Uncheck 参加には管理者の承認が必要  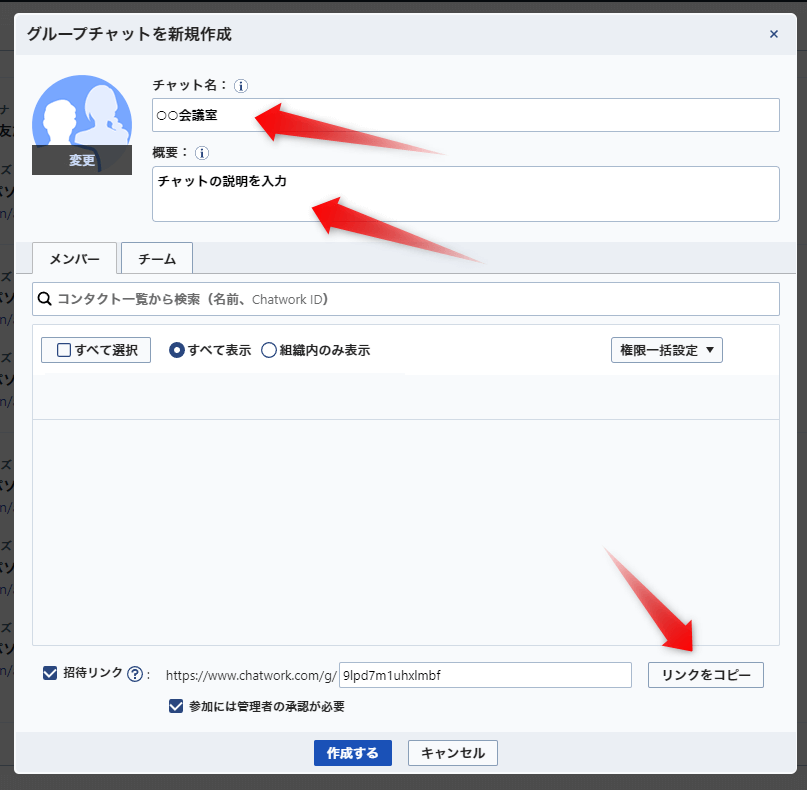pos(176,706)
